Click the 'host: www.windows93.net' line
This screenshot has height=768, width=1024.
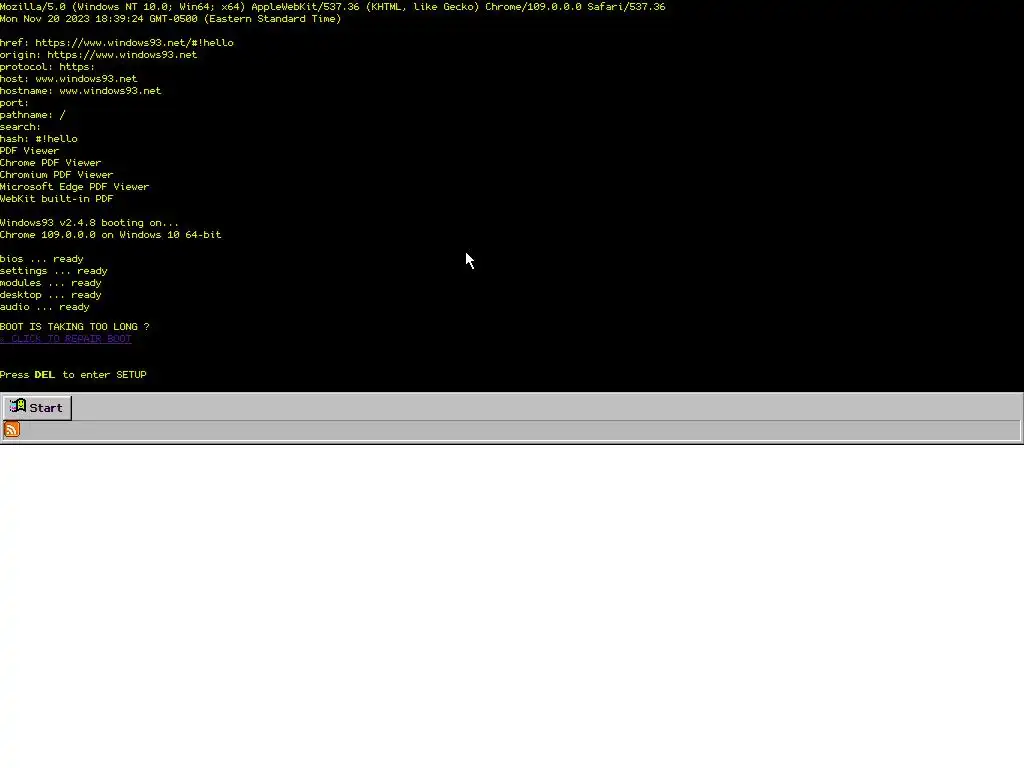69,79
